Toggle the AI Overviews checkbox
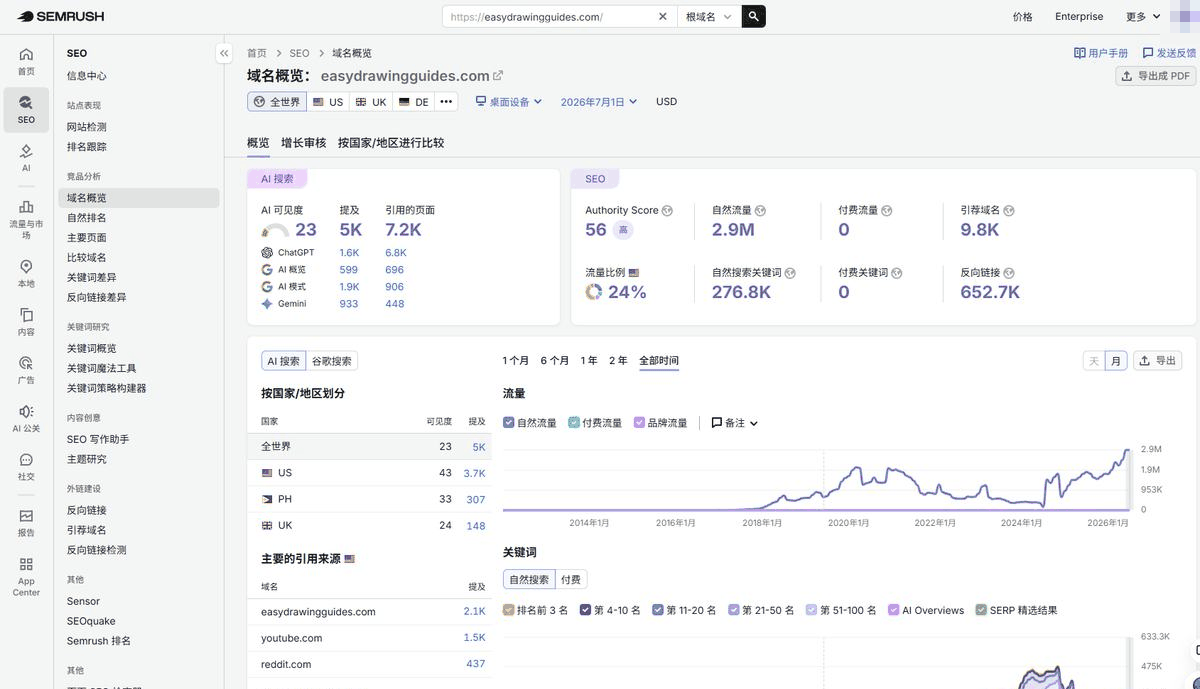The height and width of the screenshot is (689, 1200). click(894, 610)
